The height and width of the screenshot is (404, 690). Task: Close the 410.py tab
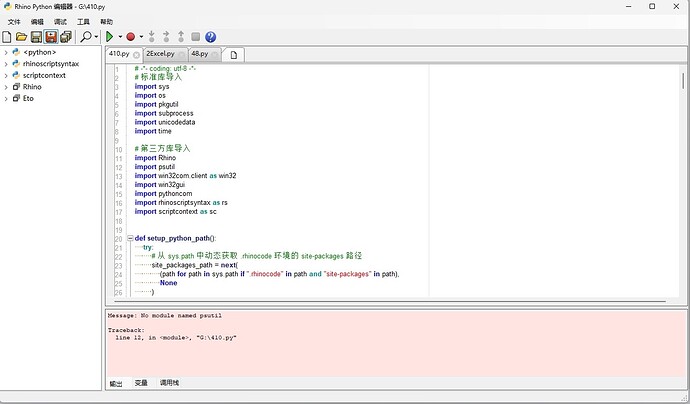click(136, 55)
